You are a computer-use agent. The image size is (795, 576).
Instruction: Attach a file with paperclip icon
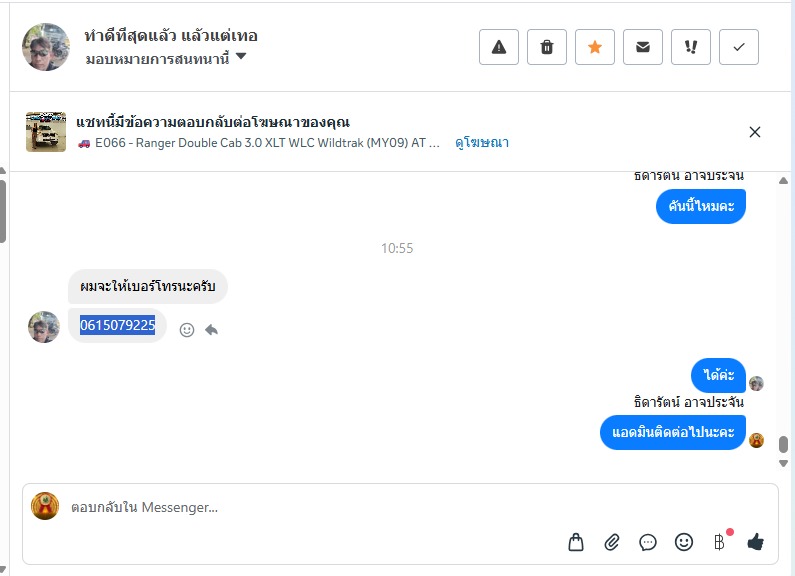(612, 542)
